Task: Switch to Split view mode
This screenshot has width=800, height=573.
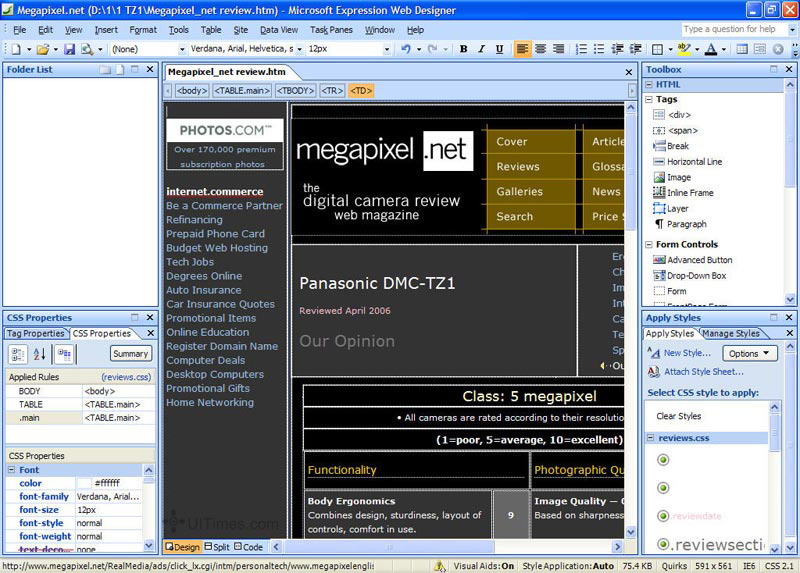Action: tap(217, 547)
